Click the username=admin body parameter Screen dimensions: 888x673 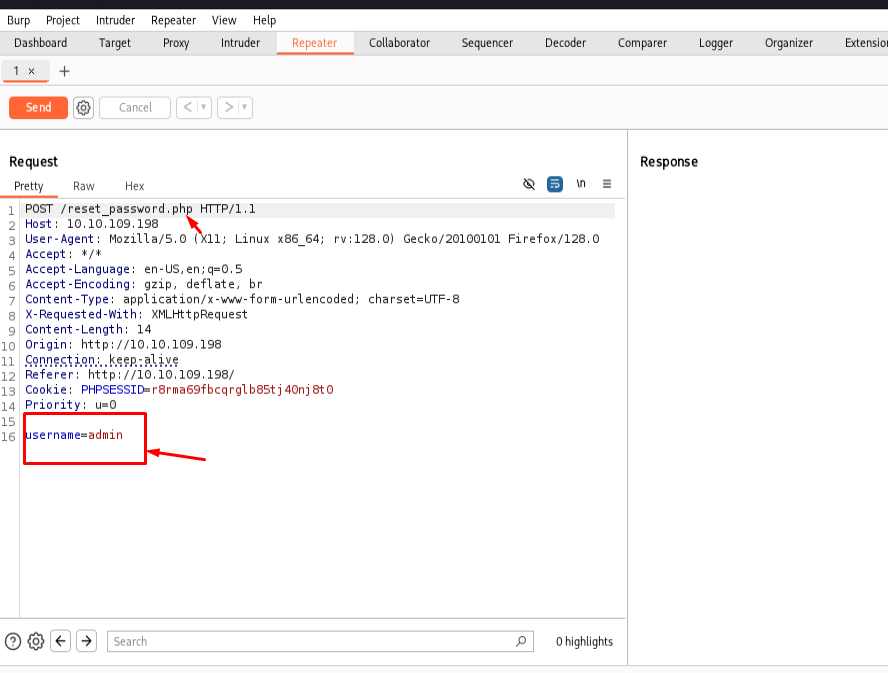pyautogui.click(x=74, y=435)
